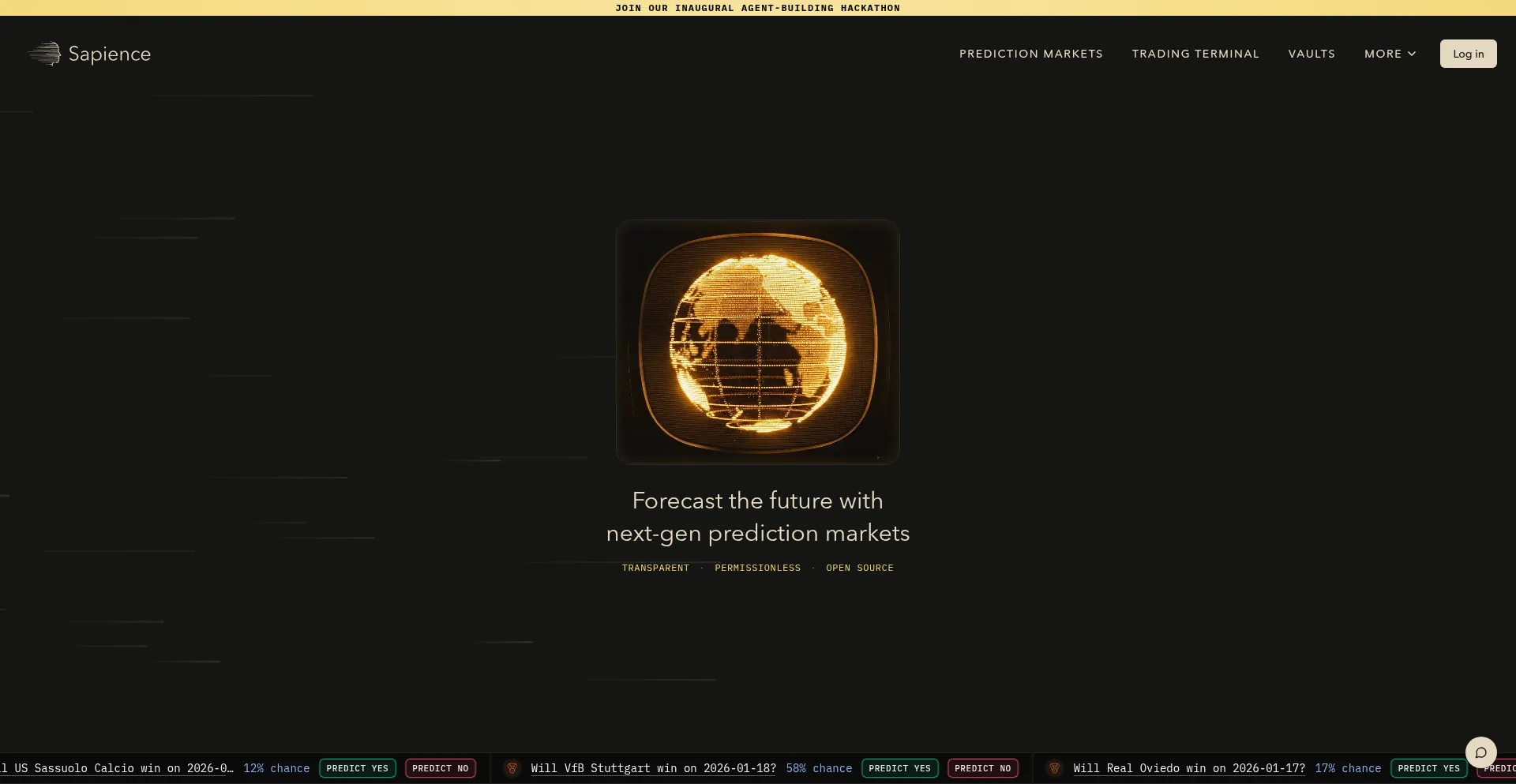Image resolution: width=1516 pixels, height=784 pixels.
Task: Click the Sapience brand name text
Action: coord(110,54)
